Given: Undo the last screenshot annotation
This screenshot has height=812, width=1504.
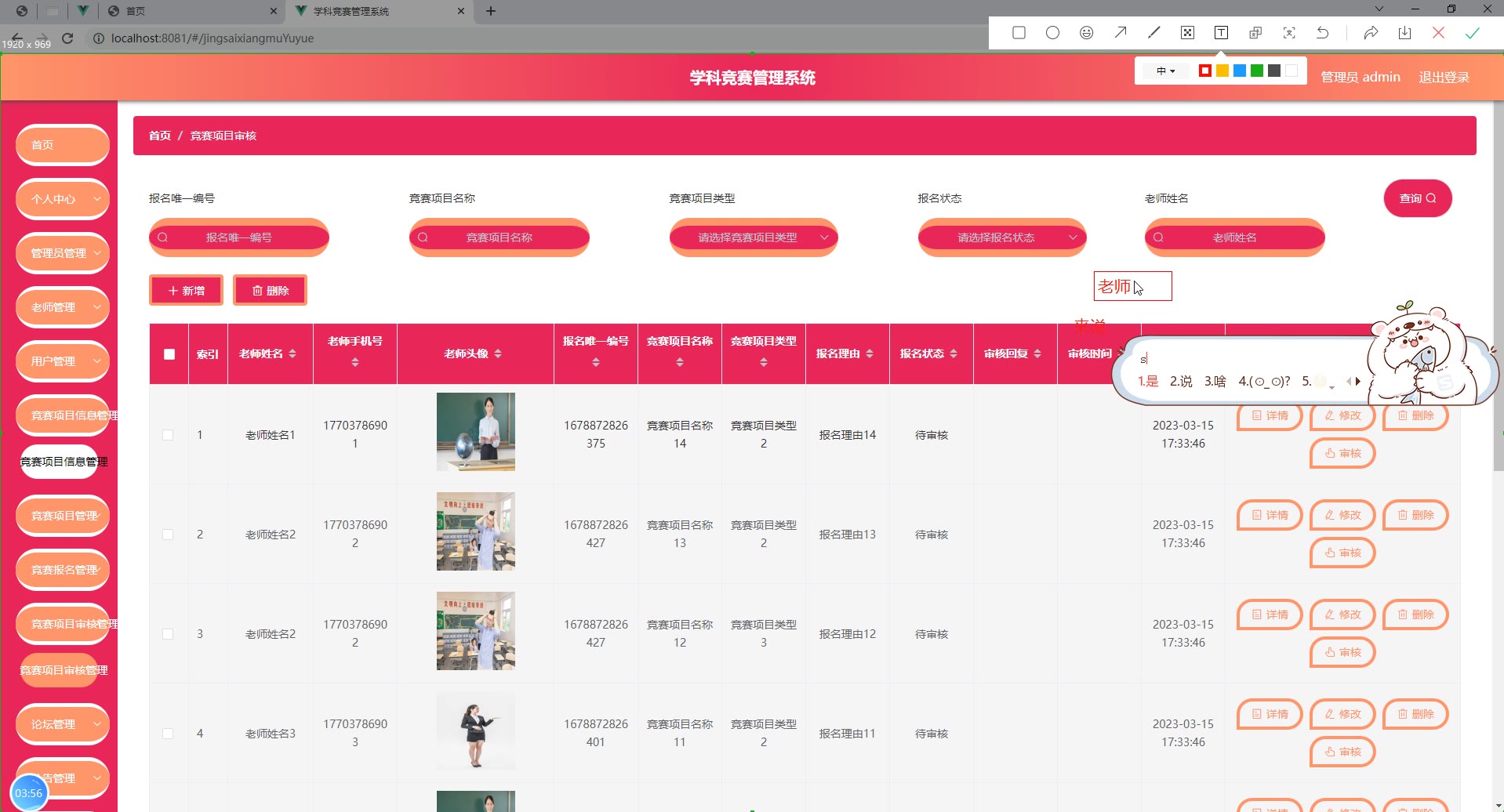Looking at the screenshot, I should 1323,33.
